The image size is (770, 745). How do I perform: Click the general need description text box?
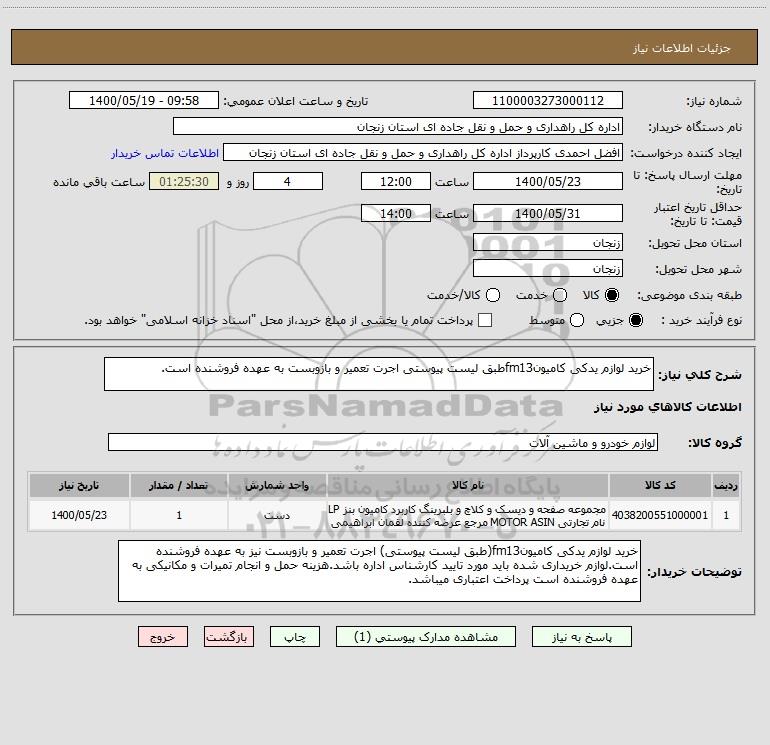click(x=379, y=374)
